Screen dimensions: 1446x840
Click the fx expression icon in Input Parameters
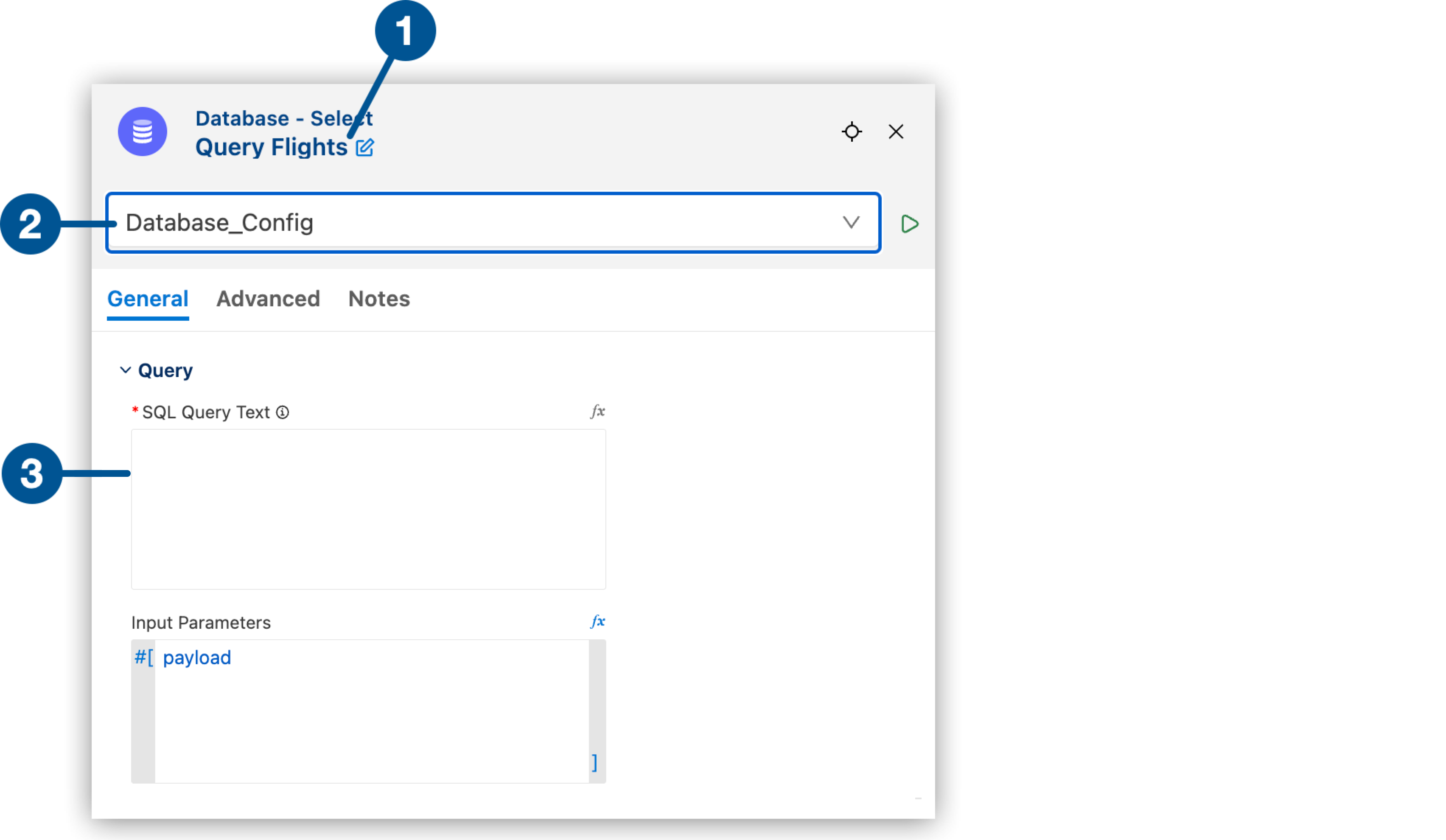coord(597,622)
